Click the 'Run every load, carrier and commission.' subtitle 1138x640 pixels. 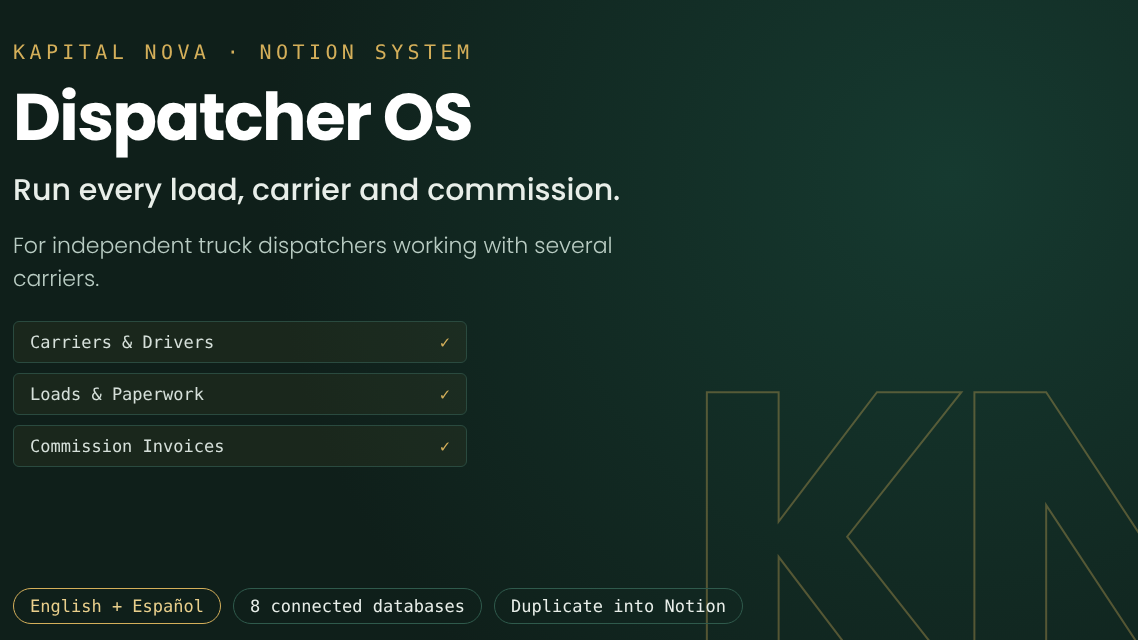coord(316,190)
